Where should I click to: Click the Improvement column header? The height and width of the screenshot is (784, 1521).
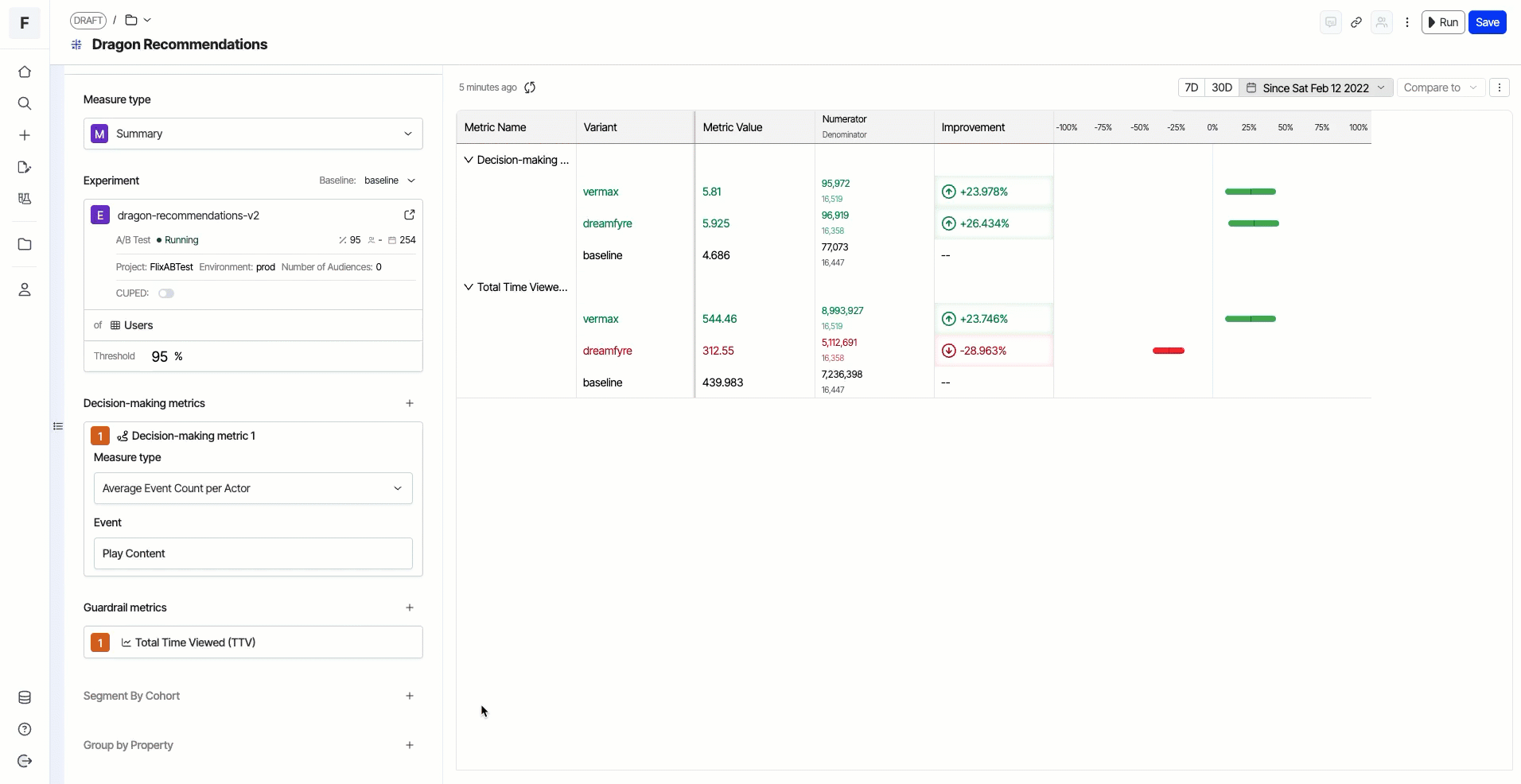994,127
